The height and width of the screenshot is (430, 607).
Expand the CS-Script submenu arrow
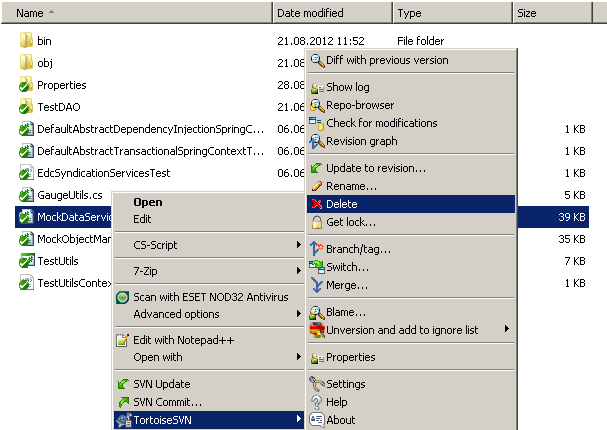tap(298, 245)
